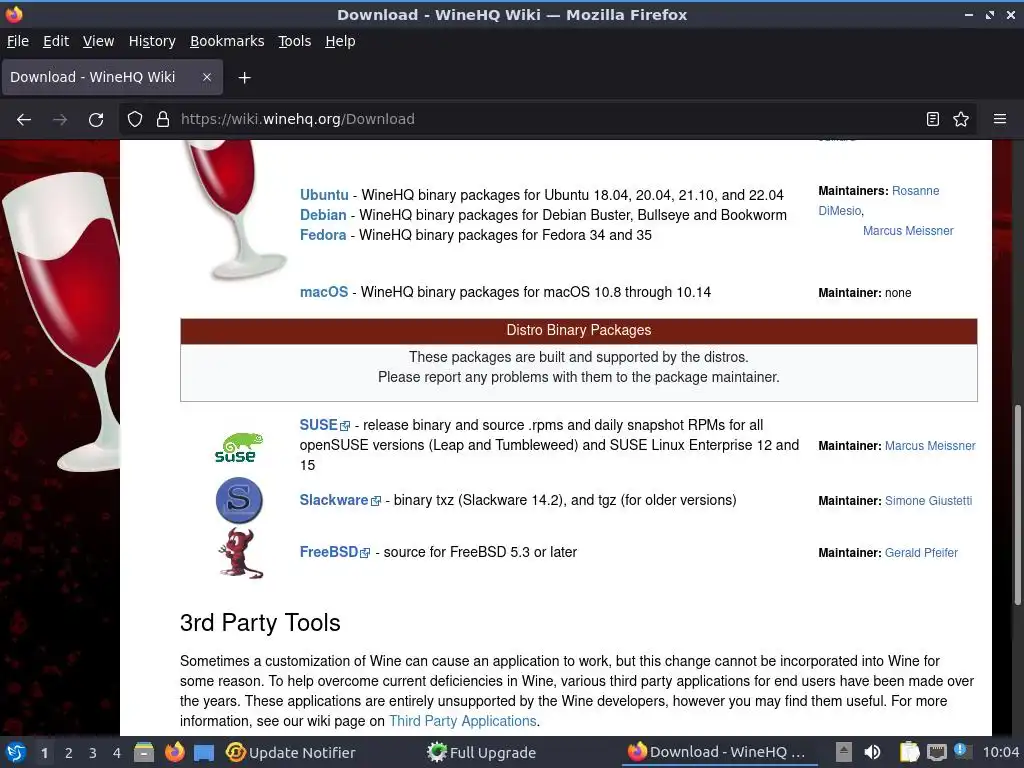Image resolution: width=1024 pixels, height=768 pixels.
Task: Bookmark this page with the star icon
Action: coord(961,119)
